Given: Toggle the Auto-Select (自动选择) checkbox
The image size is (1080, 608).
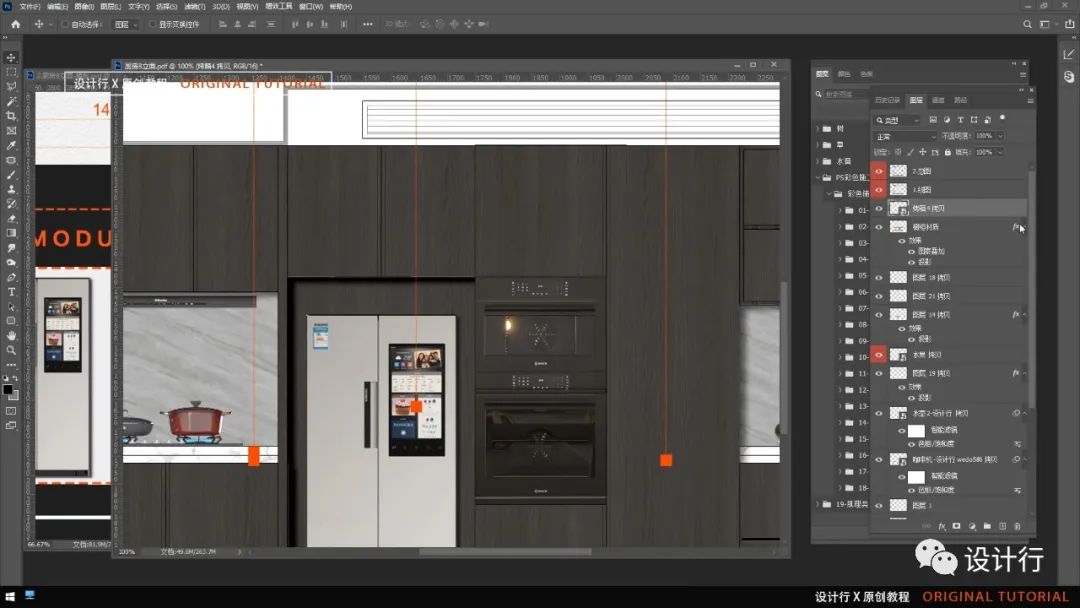Looking at the screenshot, I should coord(65,24).
